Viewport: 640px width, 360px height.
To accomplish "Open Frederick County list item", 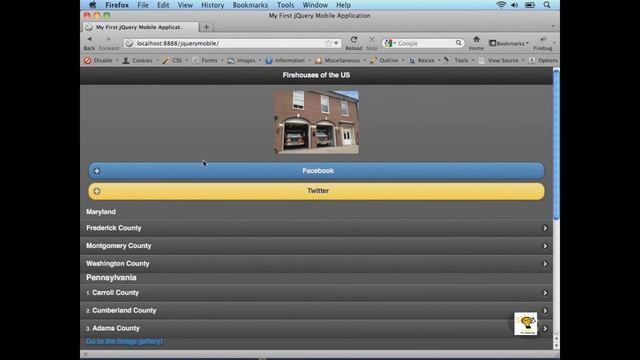I will pos(316,228).
